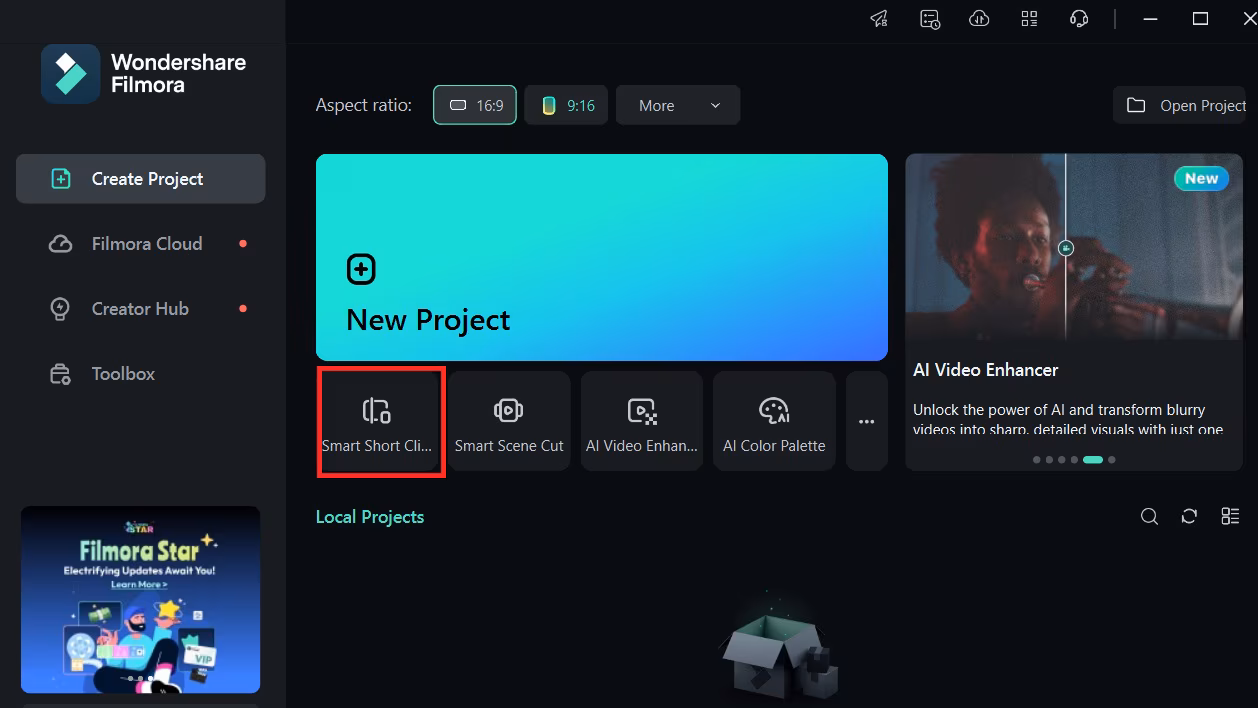Open the AI Color Palette tool
Viewport: 1258px width, 708px height.
coord(774,421)
